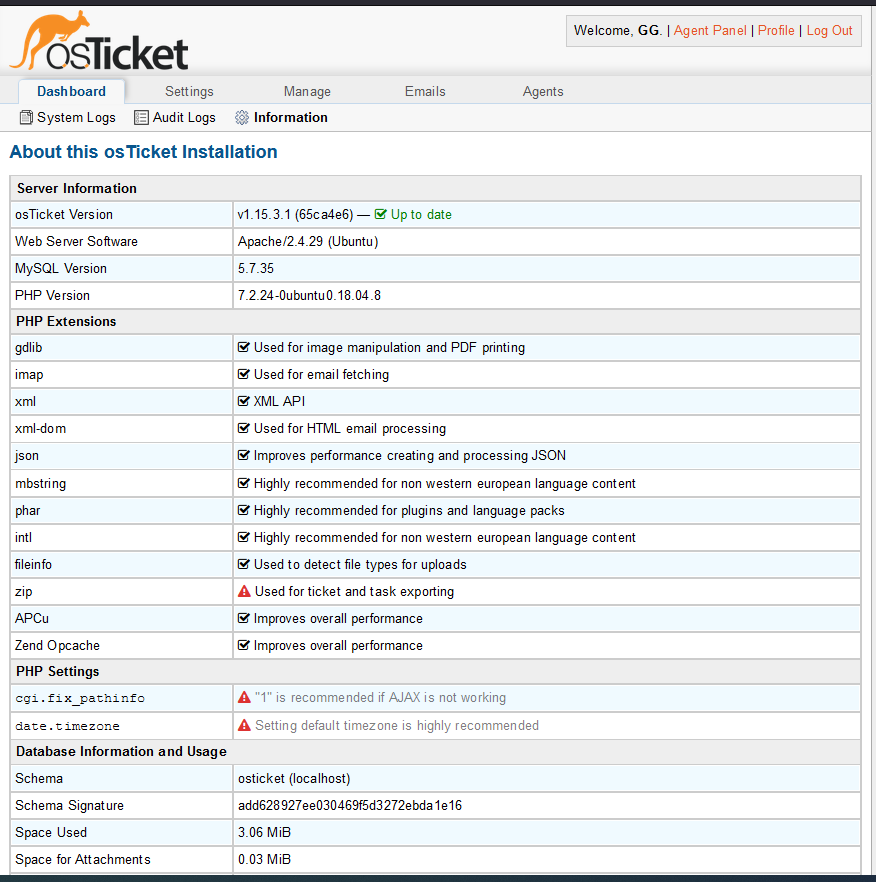Viewport: 876px width, 882px height.
Task: Click the mbstring extension check icon
Action: 244,483
